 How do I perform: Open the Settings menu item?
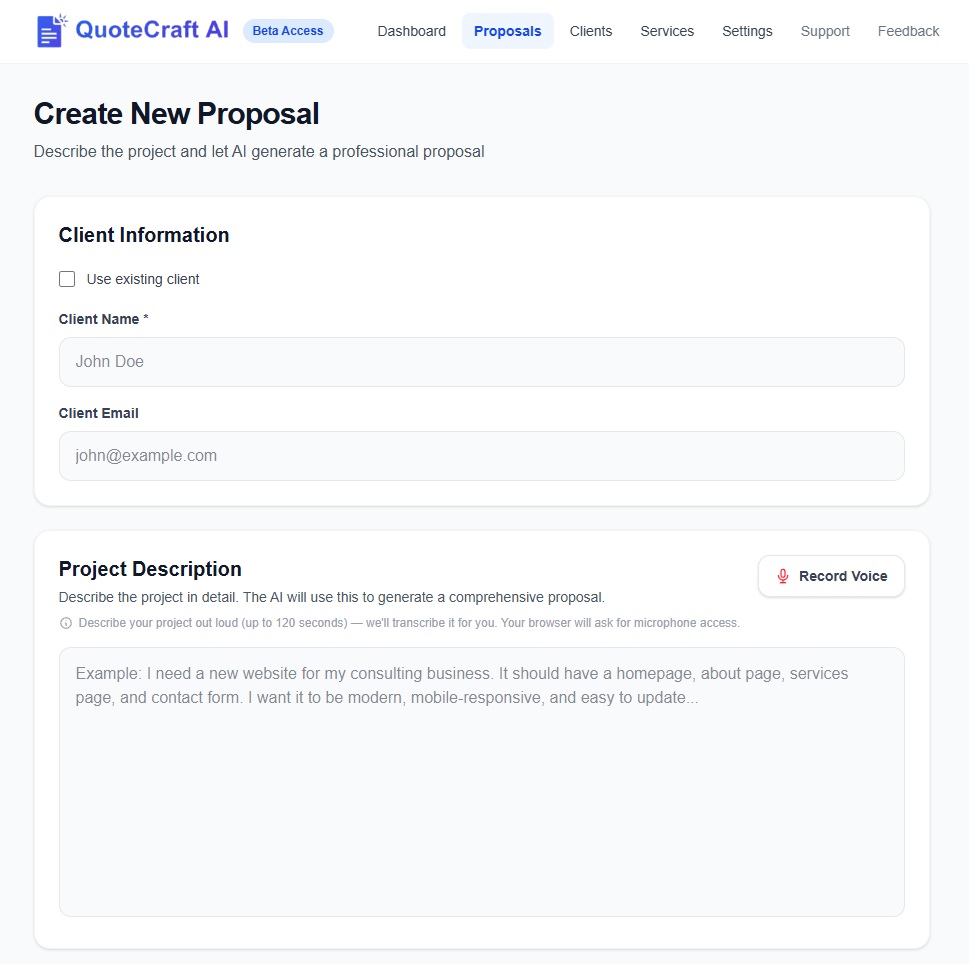pos(746,31)
